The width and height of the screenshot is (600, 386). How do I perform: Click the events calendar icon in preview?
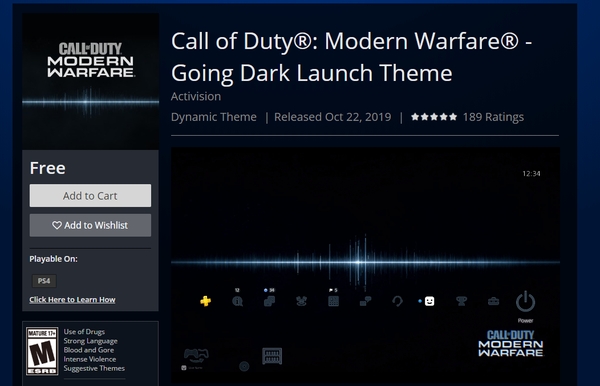click(333, 301)
